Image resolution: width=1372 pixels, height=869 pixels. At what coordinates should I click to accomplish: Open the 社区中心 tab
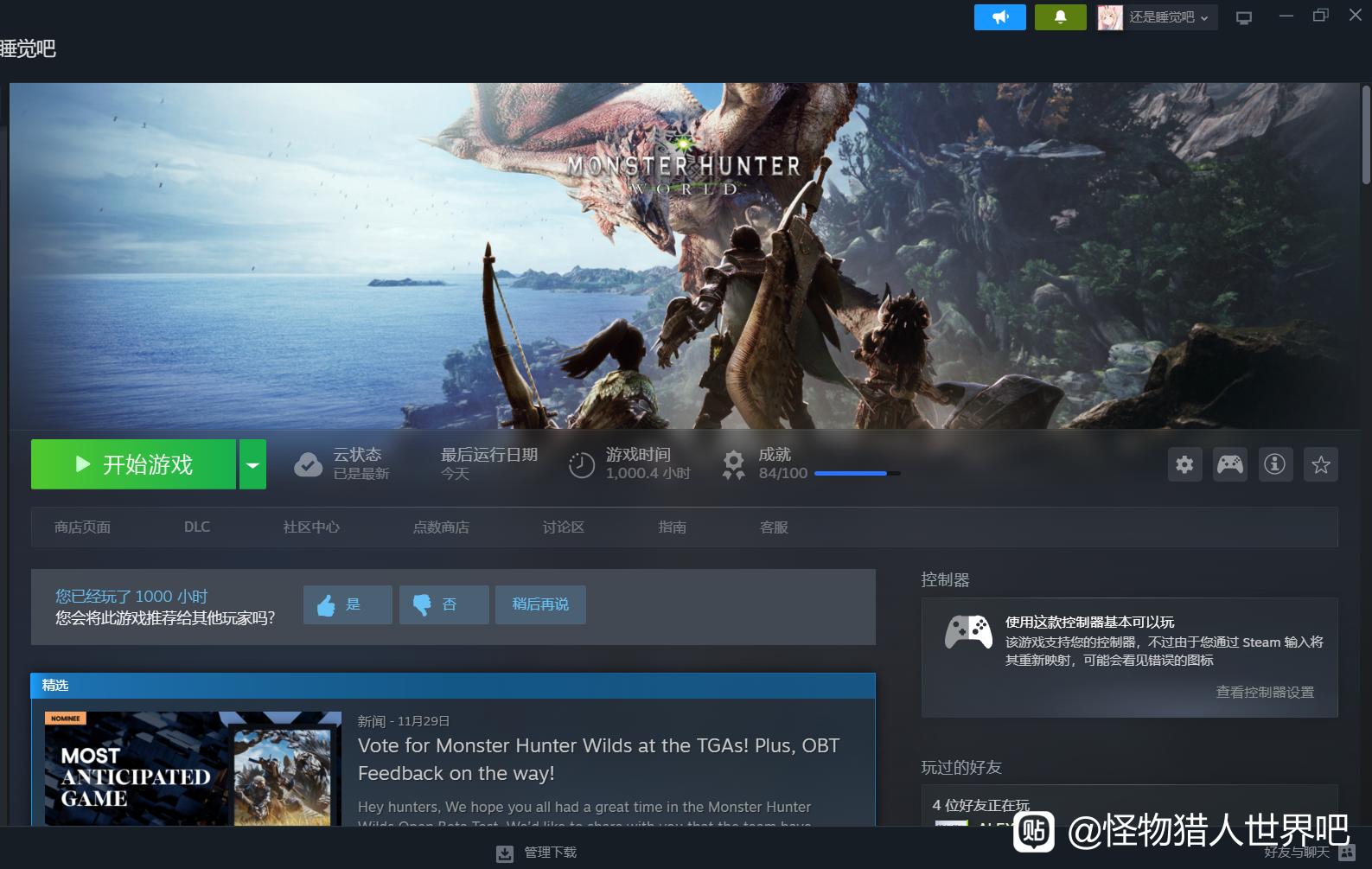[311, 527]
